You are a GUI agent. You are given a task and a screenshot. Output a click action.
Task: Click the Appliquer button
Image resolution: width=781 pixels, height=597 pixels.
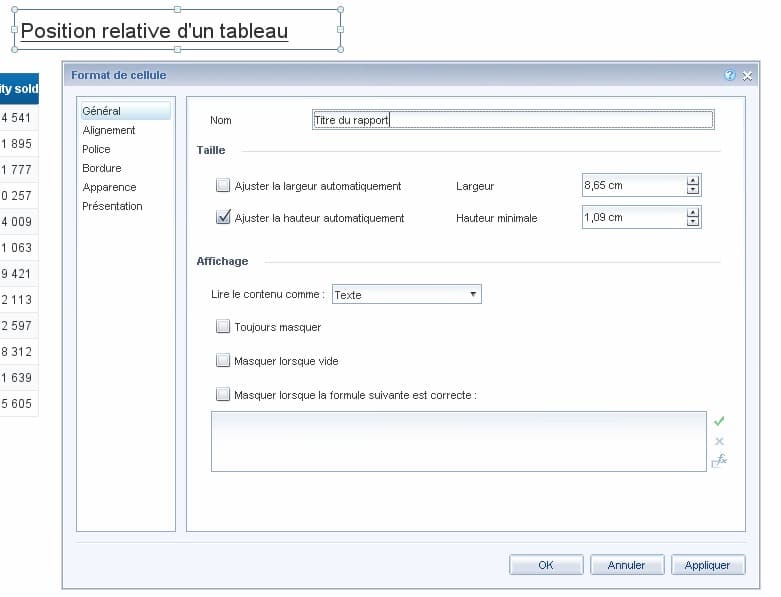click(707, 565)
